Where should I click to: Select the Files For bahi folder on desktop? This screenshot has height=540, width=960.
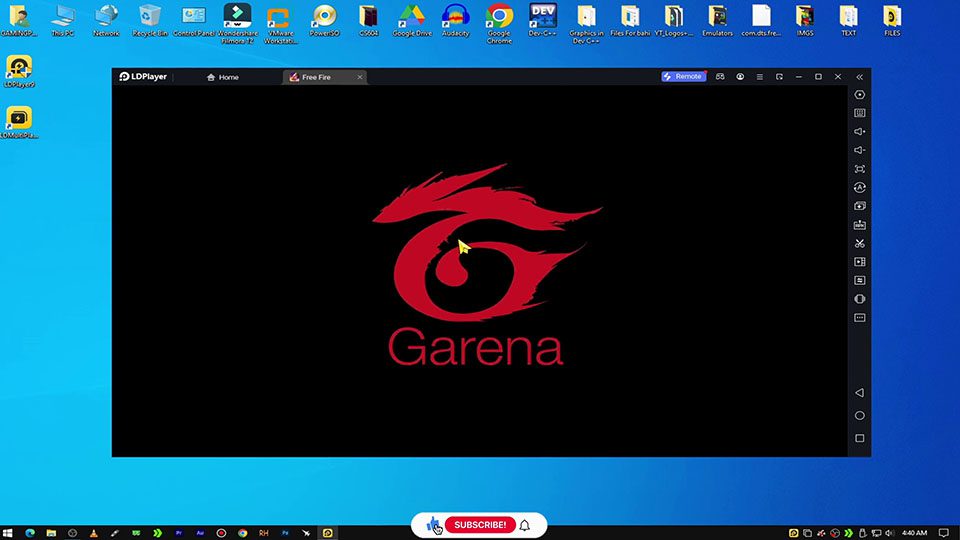click(630, 21)
